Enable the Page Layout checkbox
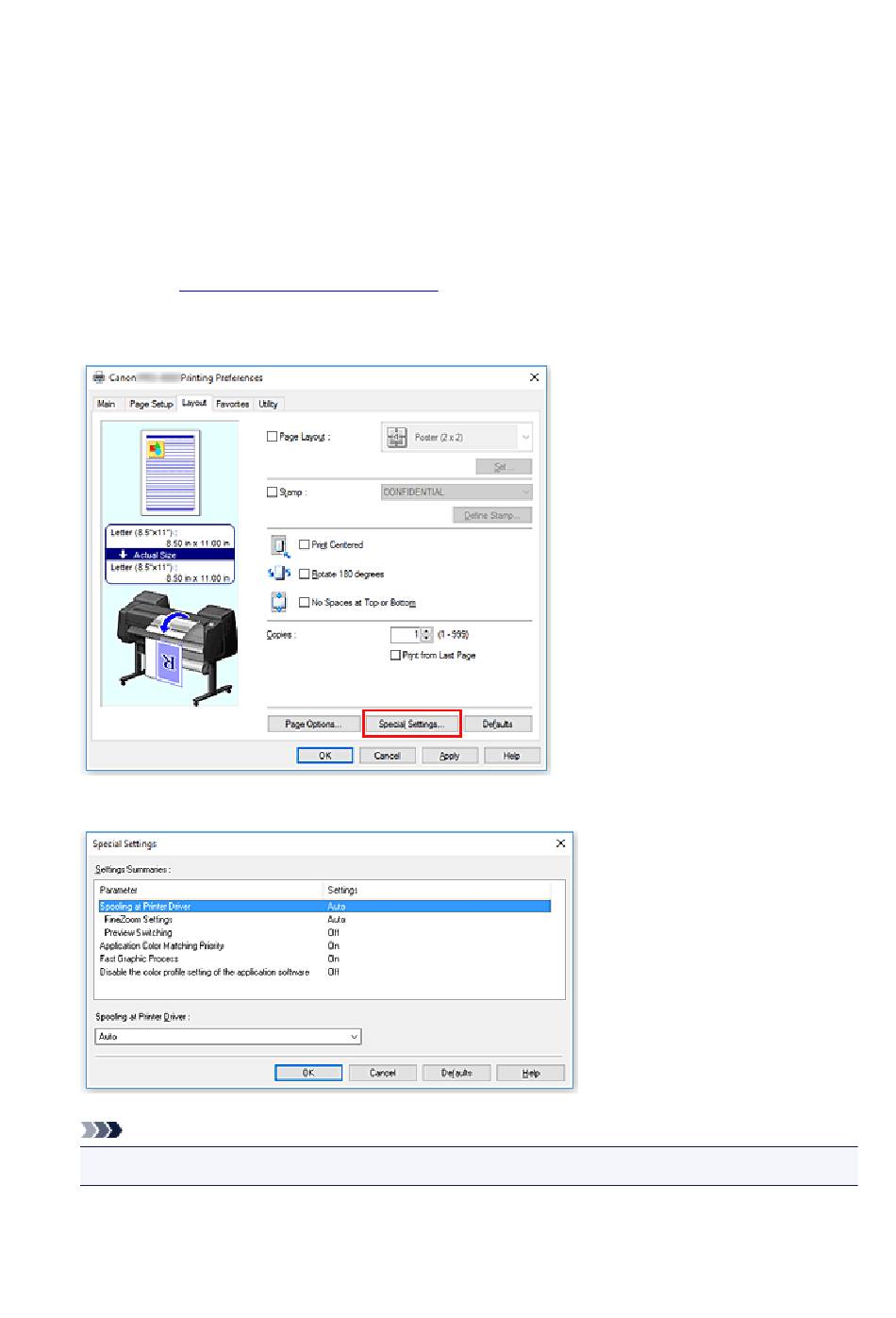The height and width of the screenshot is (1318, 896). [x=273, y=437]
